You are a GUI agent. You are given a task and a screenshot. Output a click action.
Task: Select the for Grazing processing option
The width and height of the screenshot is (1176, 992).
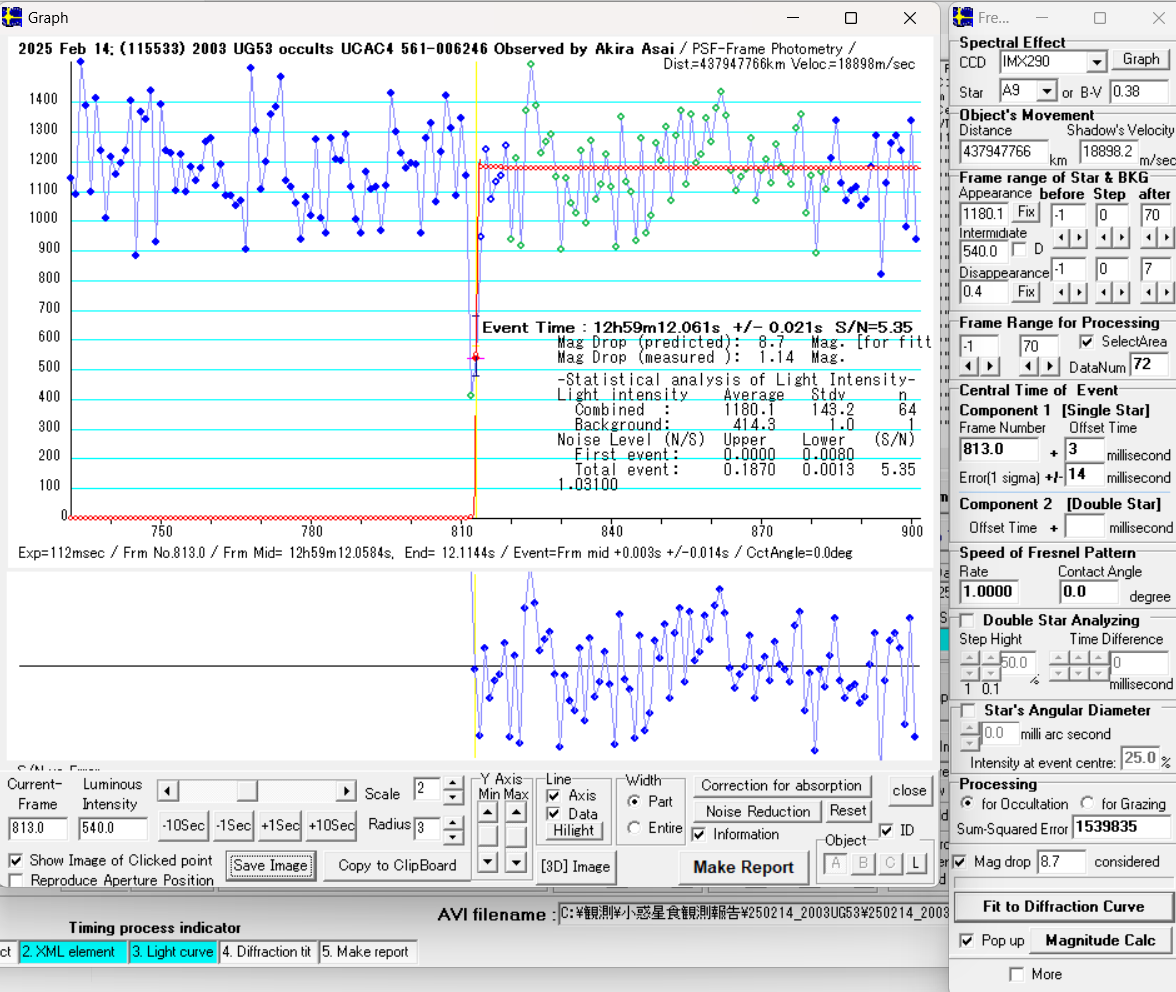point(1086,804)
